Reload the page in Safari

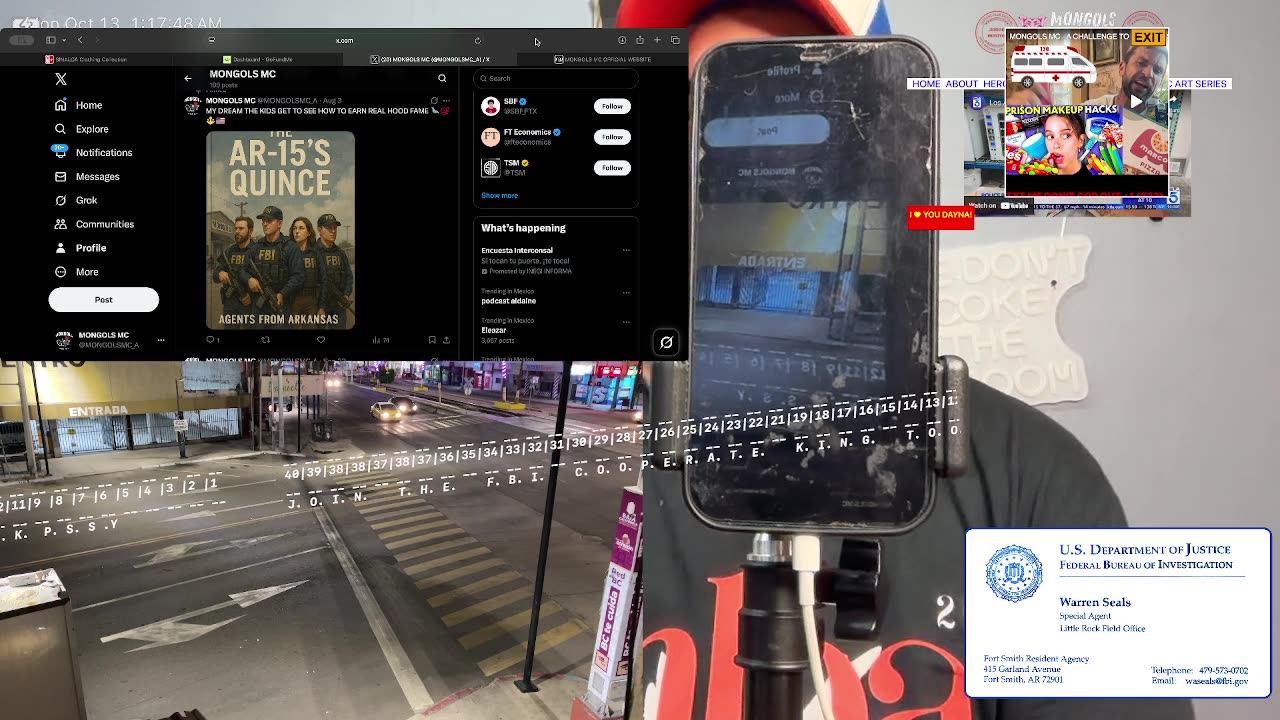point(478,40)
